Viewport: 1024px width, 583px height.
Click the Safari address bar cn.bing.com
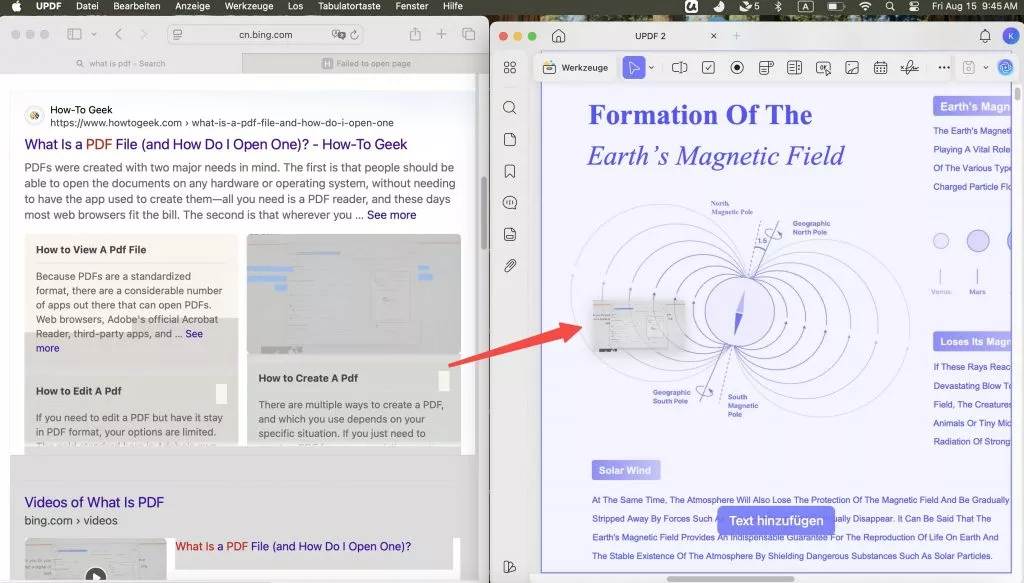[x=265, y=35]
